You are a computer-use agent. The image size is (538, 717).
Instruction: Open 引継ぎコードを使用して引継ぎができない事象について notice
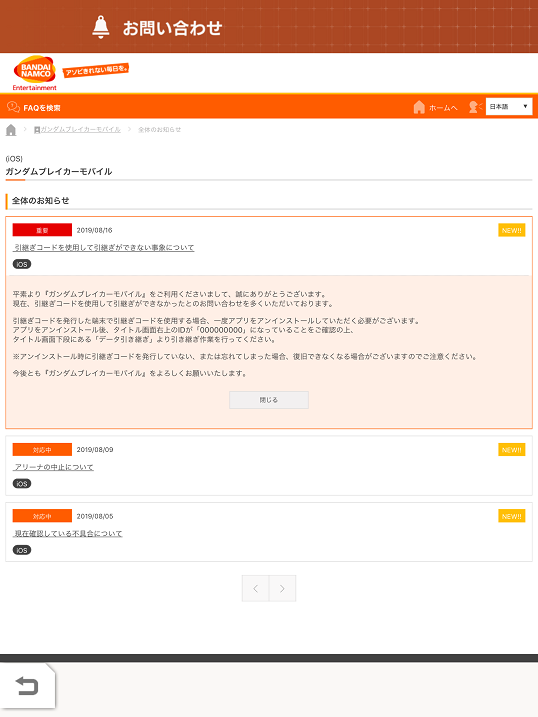(x=104, y=247)
